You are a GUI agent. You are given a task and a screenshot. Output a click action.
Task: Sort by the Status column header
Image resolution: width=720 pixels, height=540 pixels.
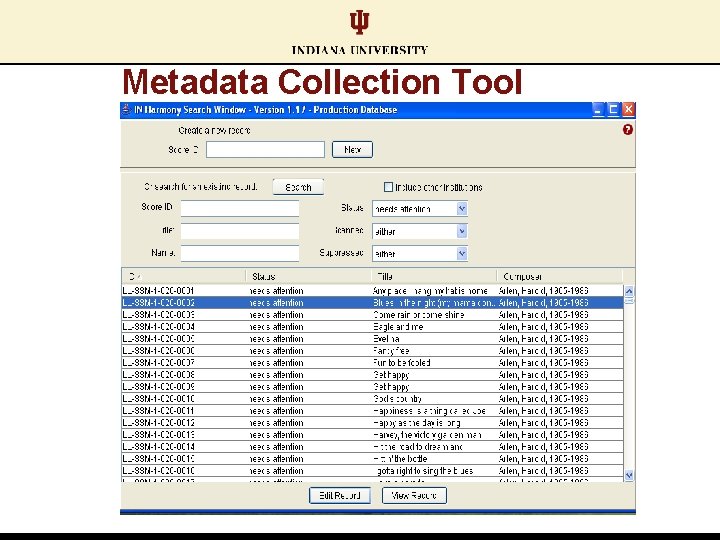[309, 276]
